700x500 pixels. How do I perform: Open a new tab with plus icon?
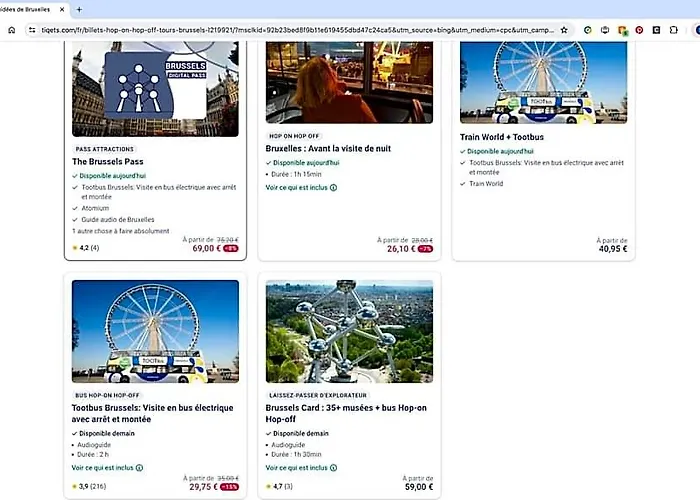point(79,9)
